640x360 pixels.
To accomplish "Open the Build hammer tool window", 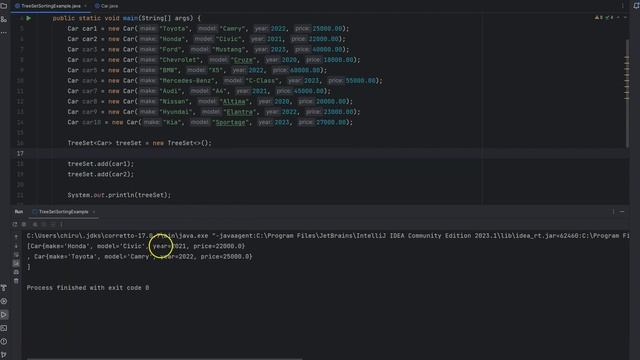I will (x=4, y=288).
